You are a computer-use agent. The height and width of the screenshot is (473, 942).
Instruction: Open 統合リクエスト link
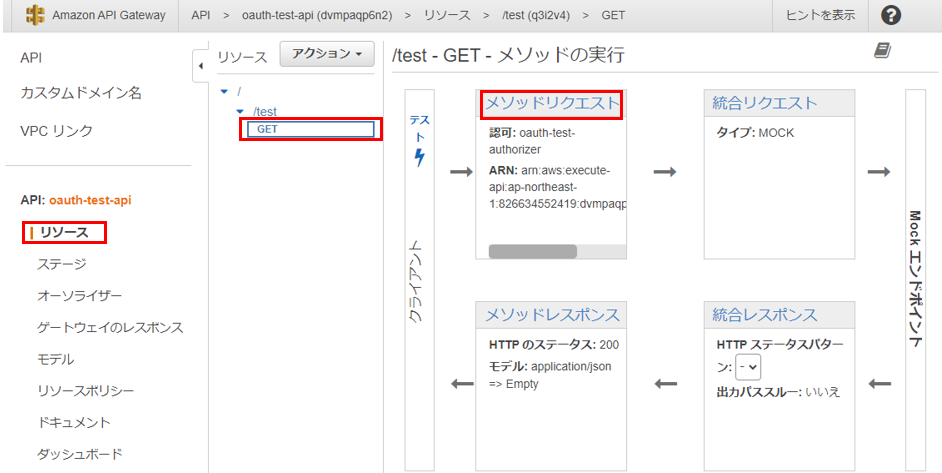point(765,103)
